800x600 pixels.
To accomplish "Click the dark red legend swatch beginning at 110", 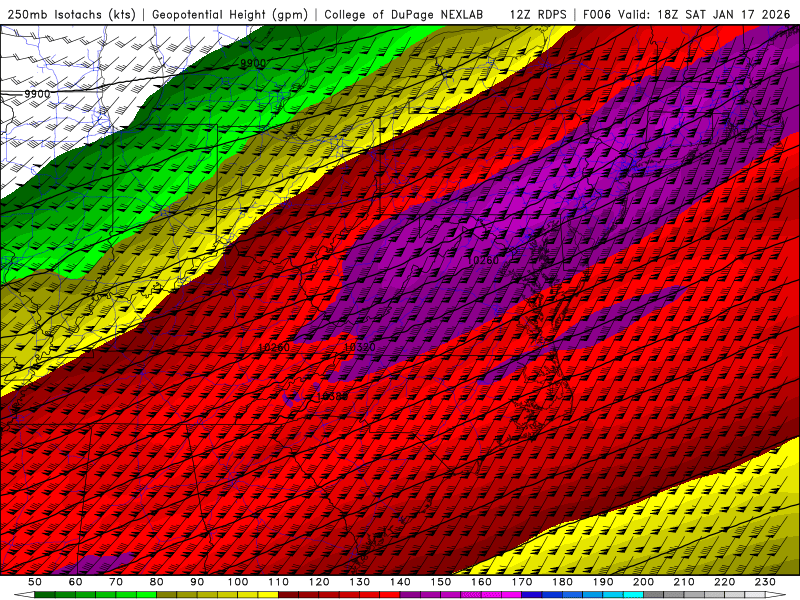I will click(288, 595).
